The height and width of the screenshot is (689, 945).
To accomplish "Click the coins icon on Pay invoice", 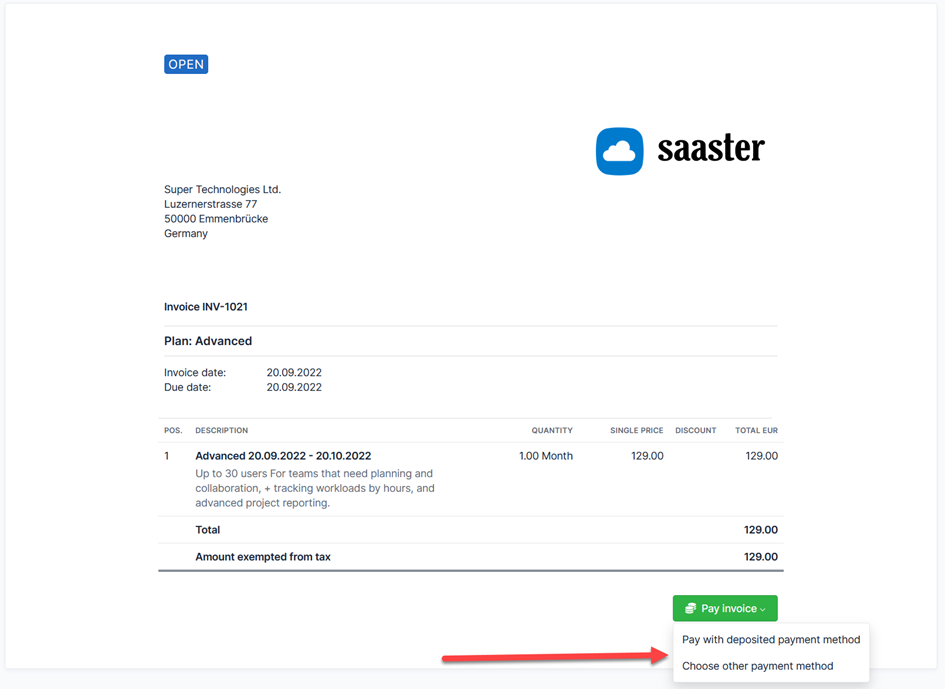I will tap(690, 608).
